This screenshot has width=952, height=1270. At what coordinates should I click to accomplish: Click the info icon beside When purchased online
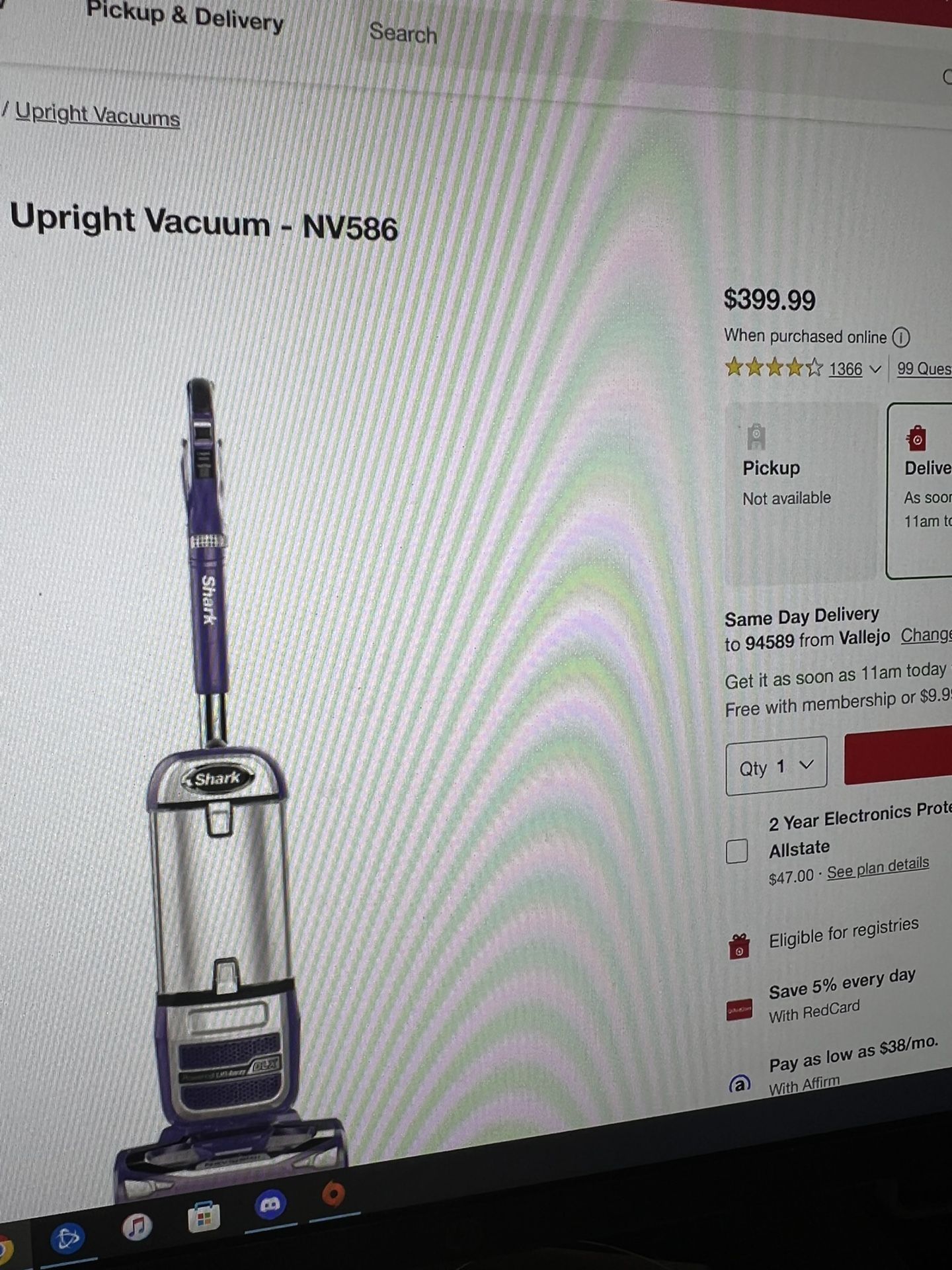click(x=900, y=337)
